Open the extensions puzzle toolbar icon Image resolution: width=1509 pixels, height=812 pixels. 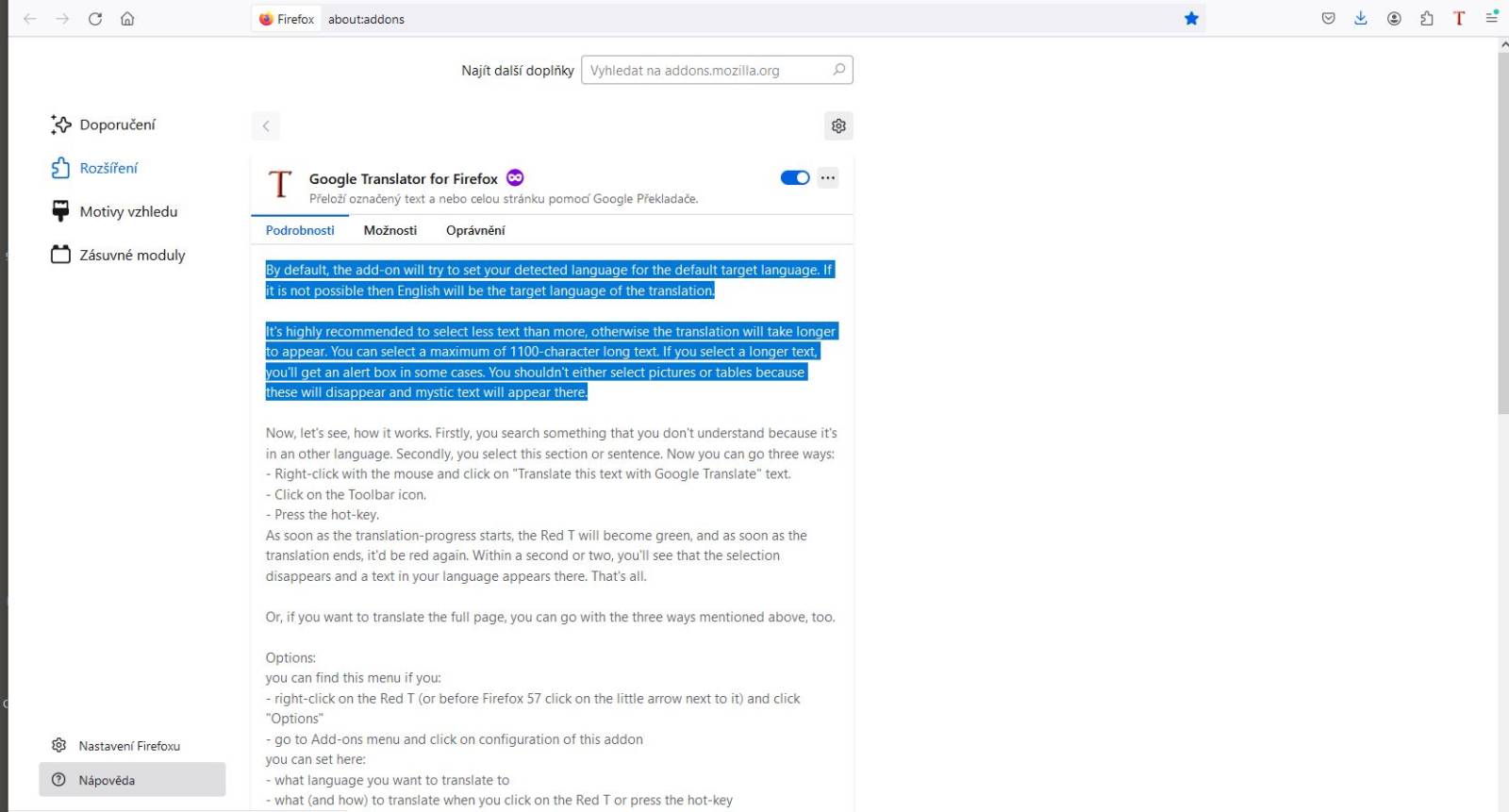tap(1426, 19)
